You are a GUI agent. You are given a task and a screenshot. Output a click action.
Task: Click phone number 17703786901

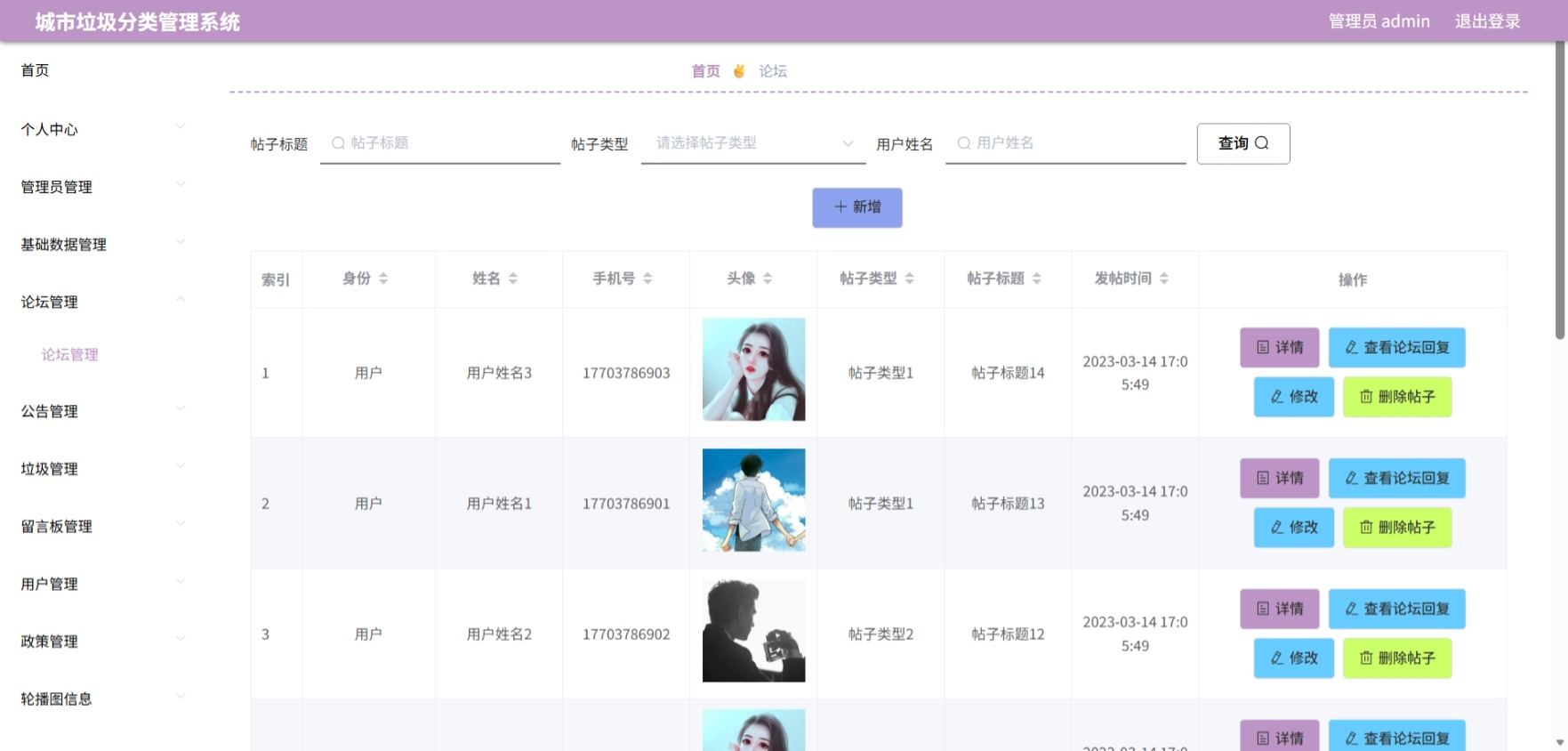coord(626,504)
